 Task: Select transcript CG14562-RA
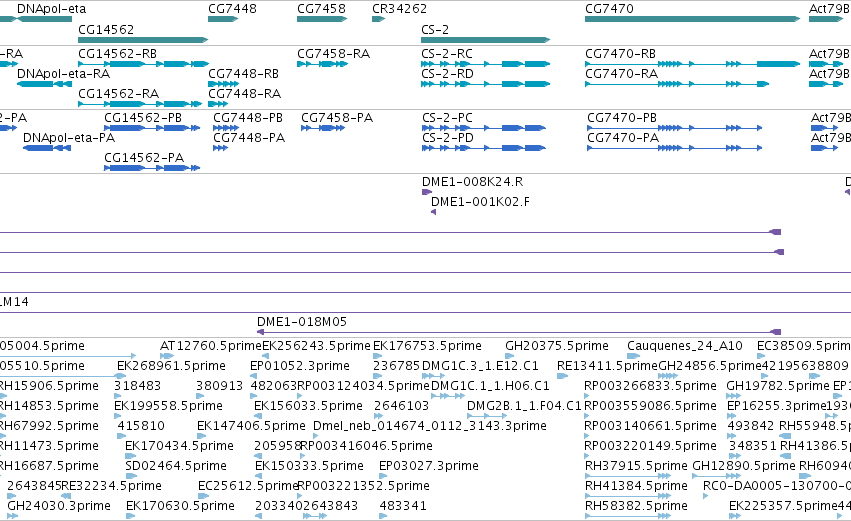[x=140, y=104]
